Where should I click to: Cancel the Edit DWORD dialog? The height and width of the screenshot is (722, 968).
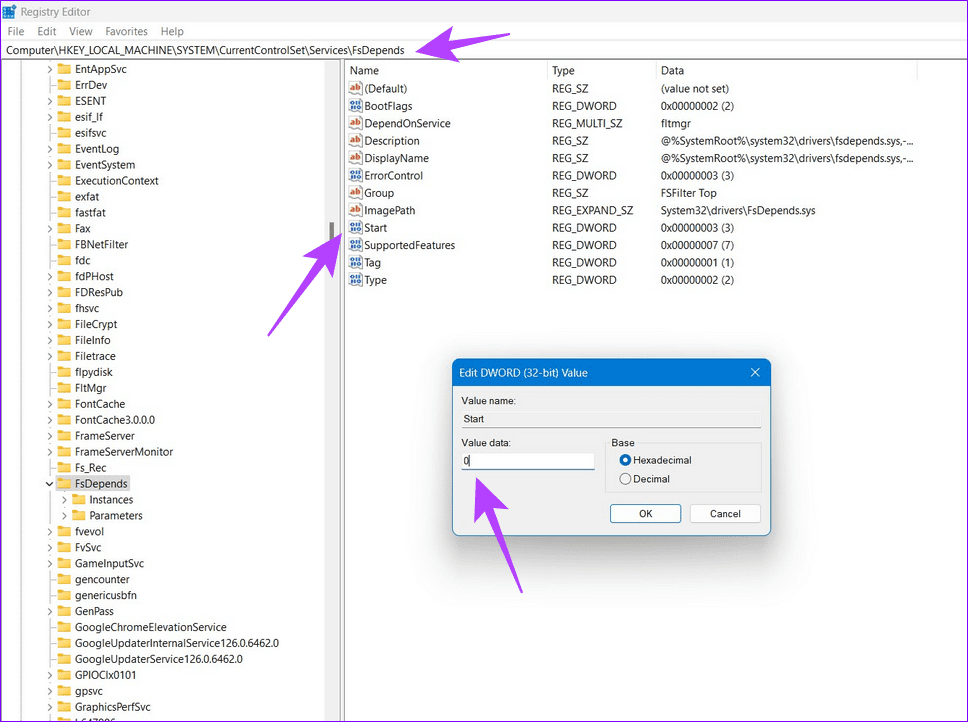coord(724,513)
